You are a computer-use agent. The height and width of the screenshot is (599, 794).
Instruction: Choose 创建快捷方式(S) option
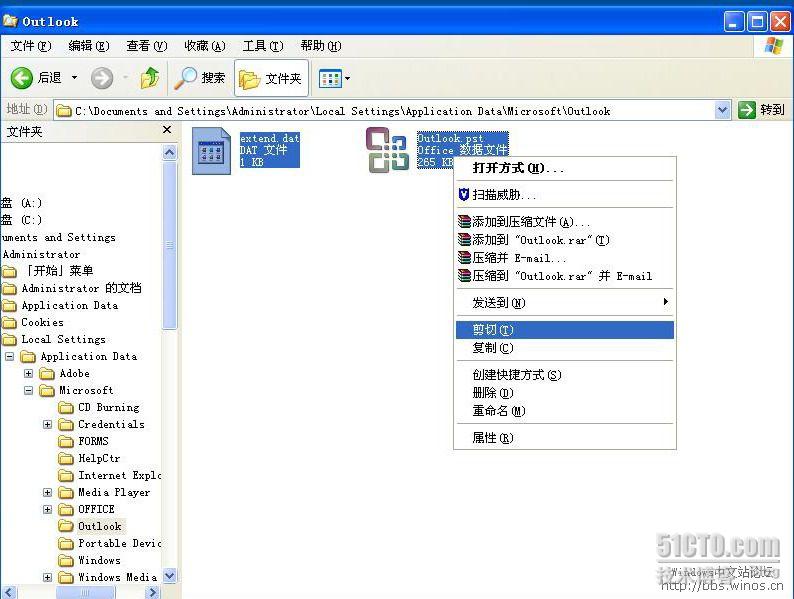click(565, 375)
